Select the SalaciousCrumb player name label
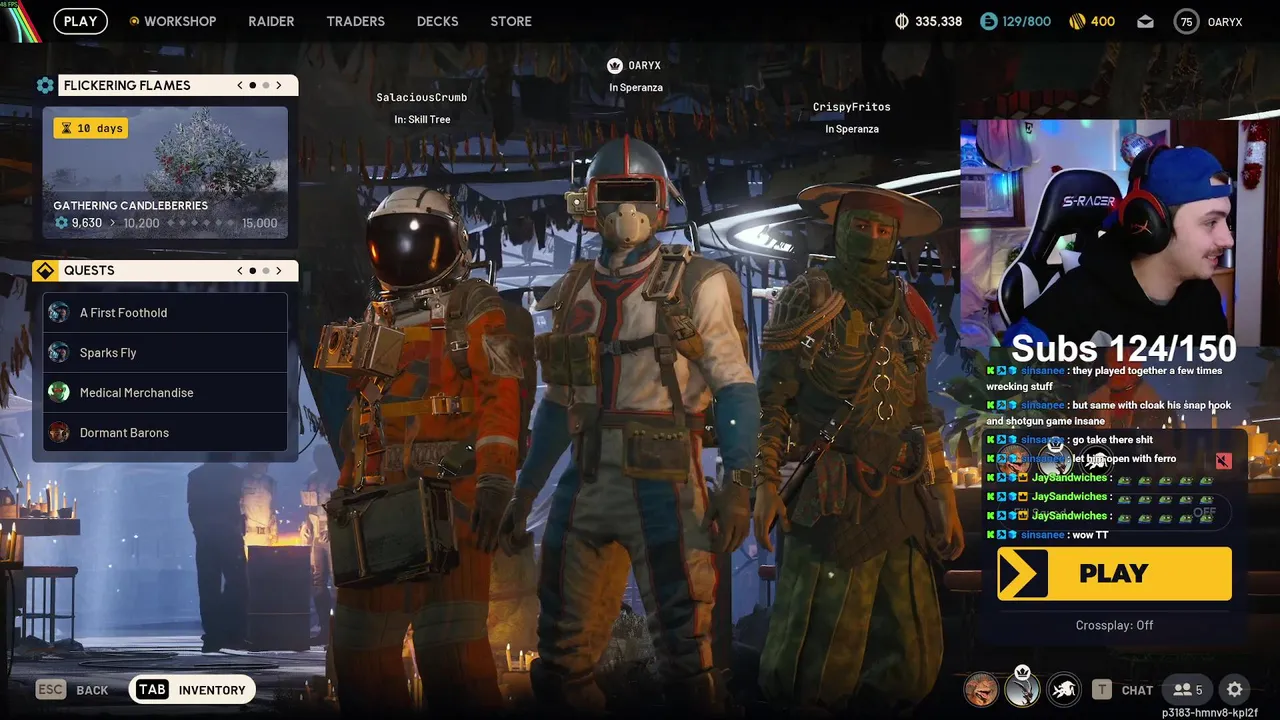Screen dimensions: 1280x720 point(421,97)
